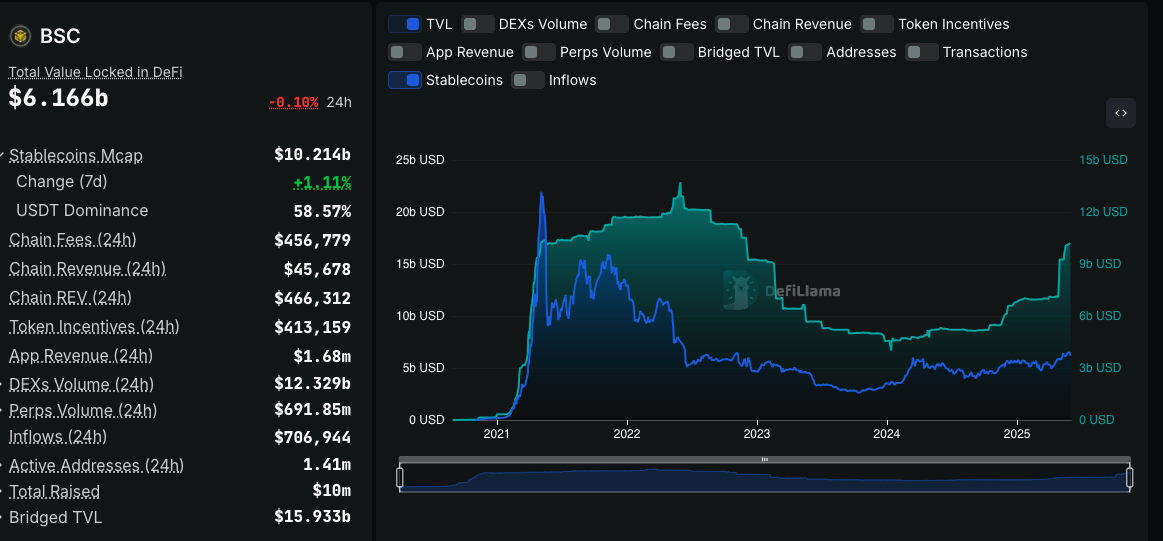Screen dimensions: 1163x541
Task: Click the BSC chain logo icon
Action: (20, 36)
